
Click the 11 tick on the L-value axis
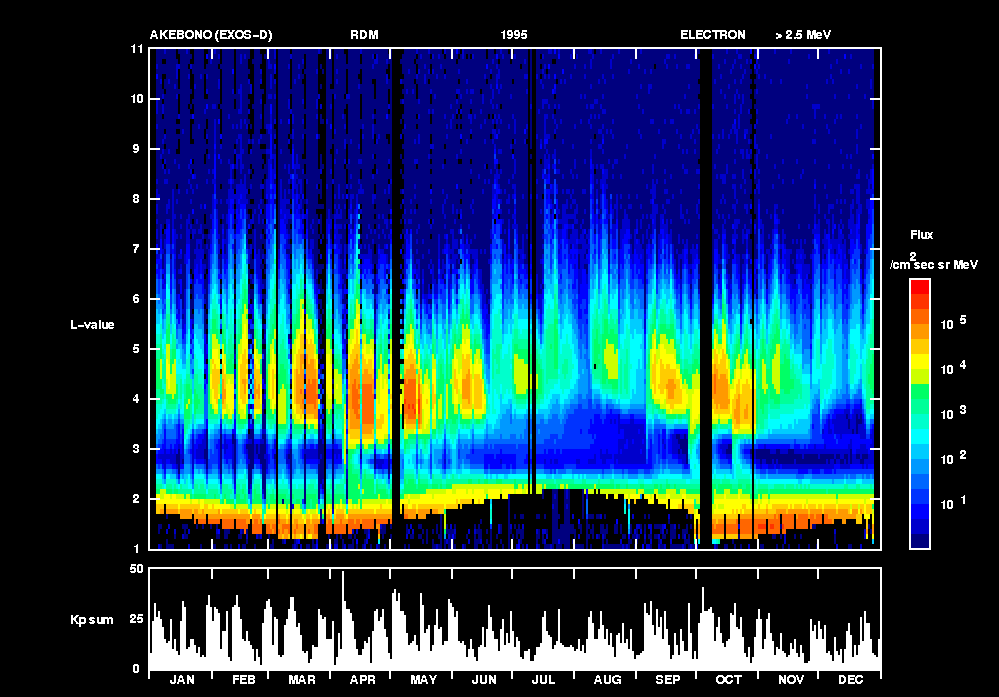click(x=137, y=49)
